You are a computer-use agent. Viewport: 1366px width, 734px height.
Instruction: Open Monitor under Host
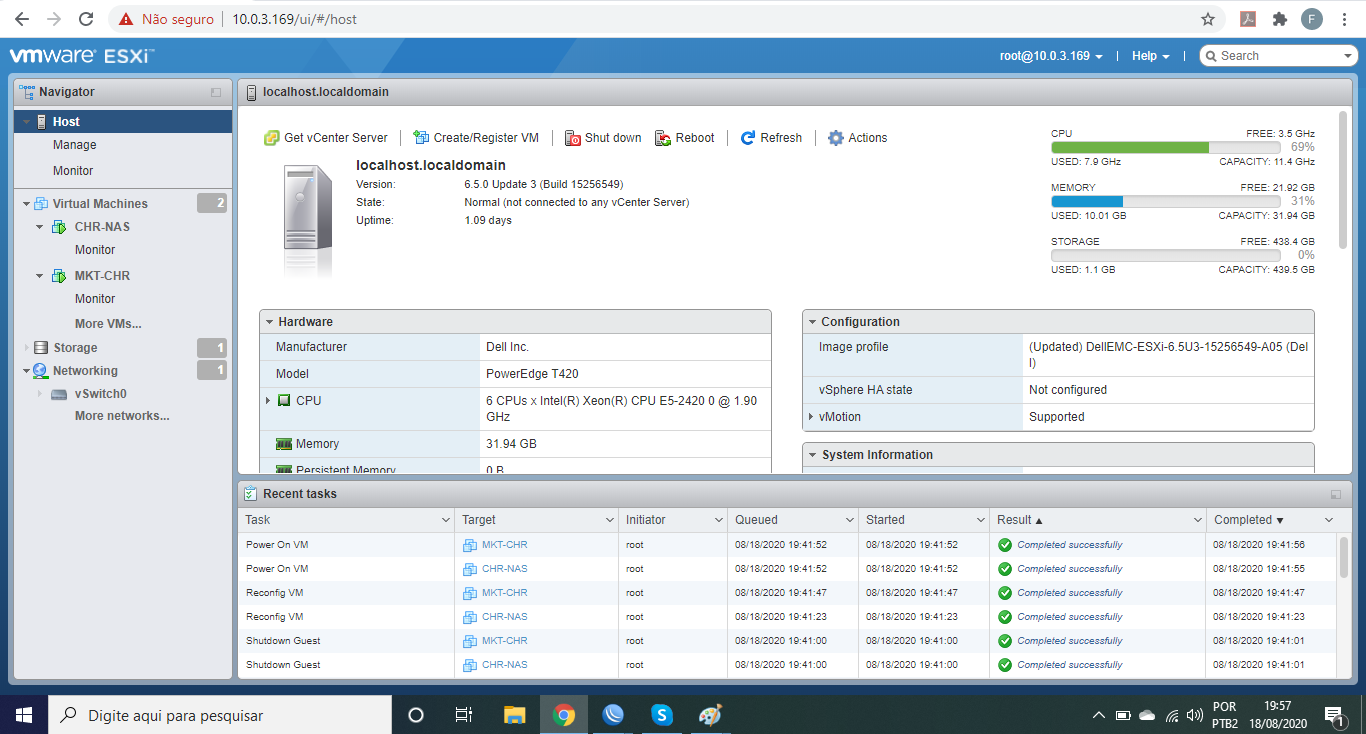(x=73, y=171)
